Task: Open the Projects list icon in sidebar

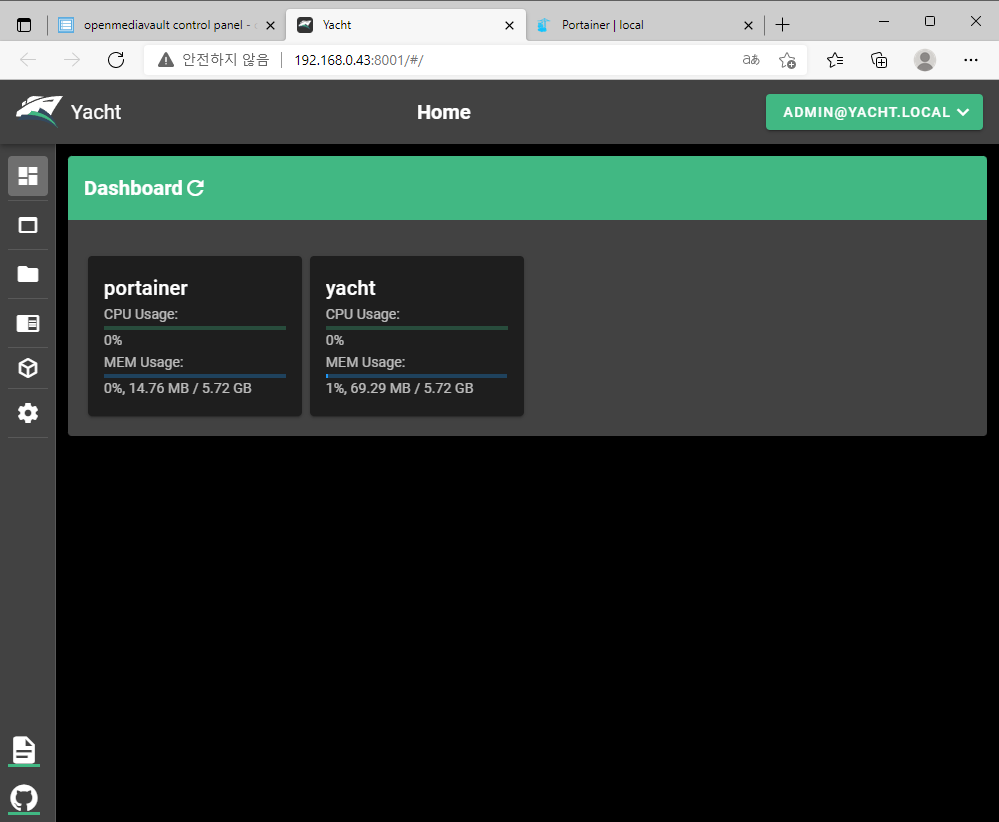Action: (x=28, y=323)
